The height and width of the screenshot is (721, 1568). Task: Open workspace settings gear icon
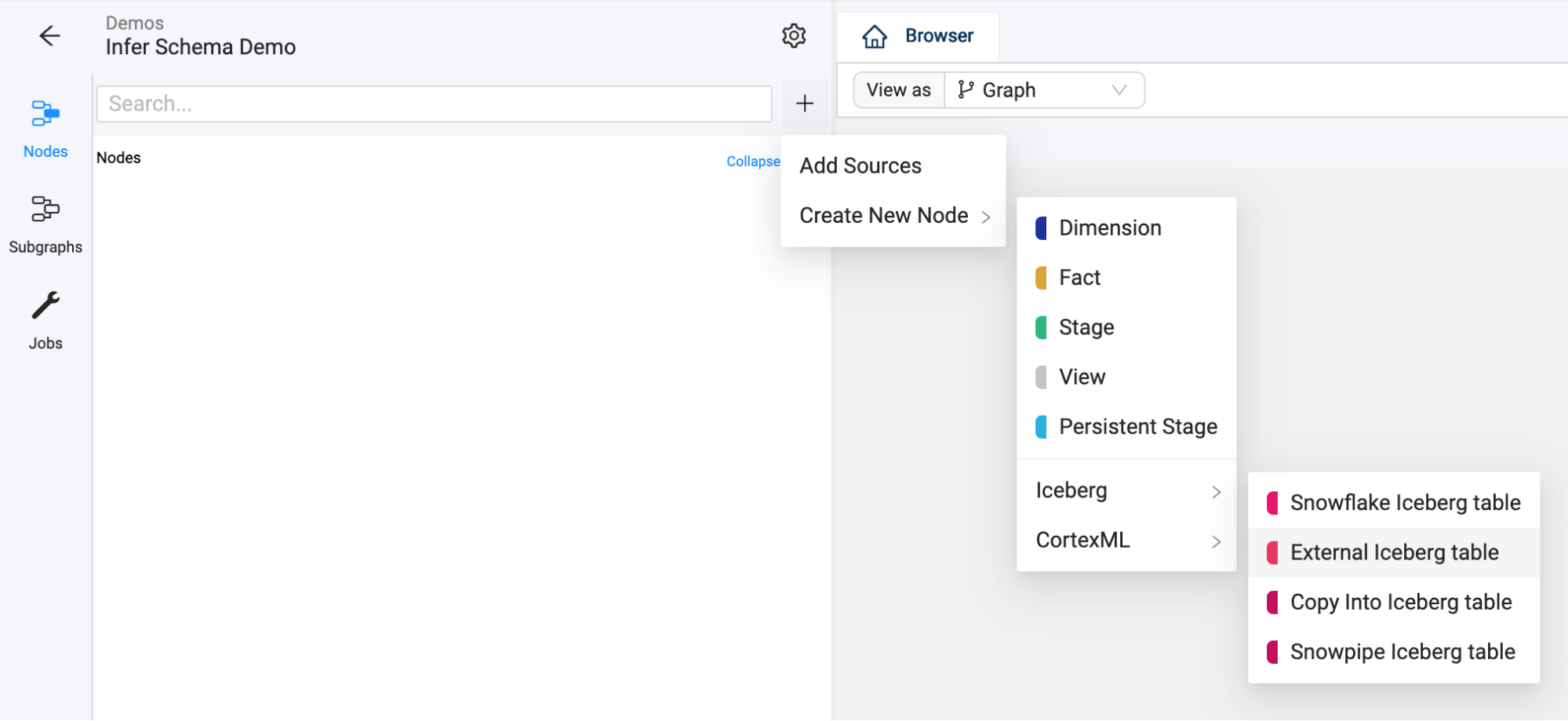[794, 36]
